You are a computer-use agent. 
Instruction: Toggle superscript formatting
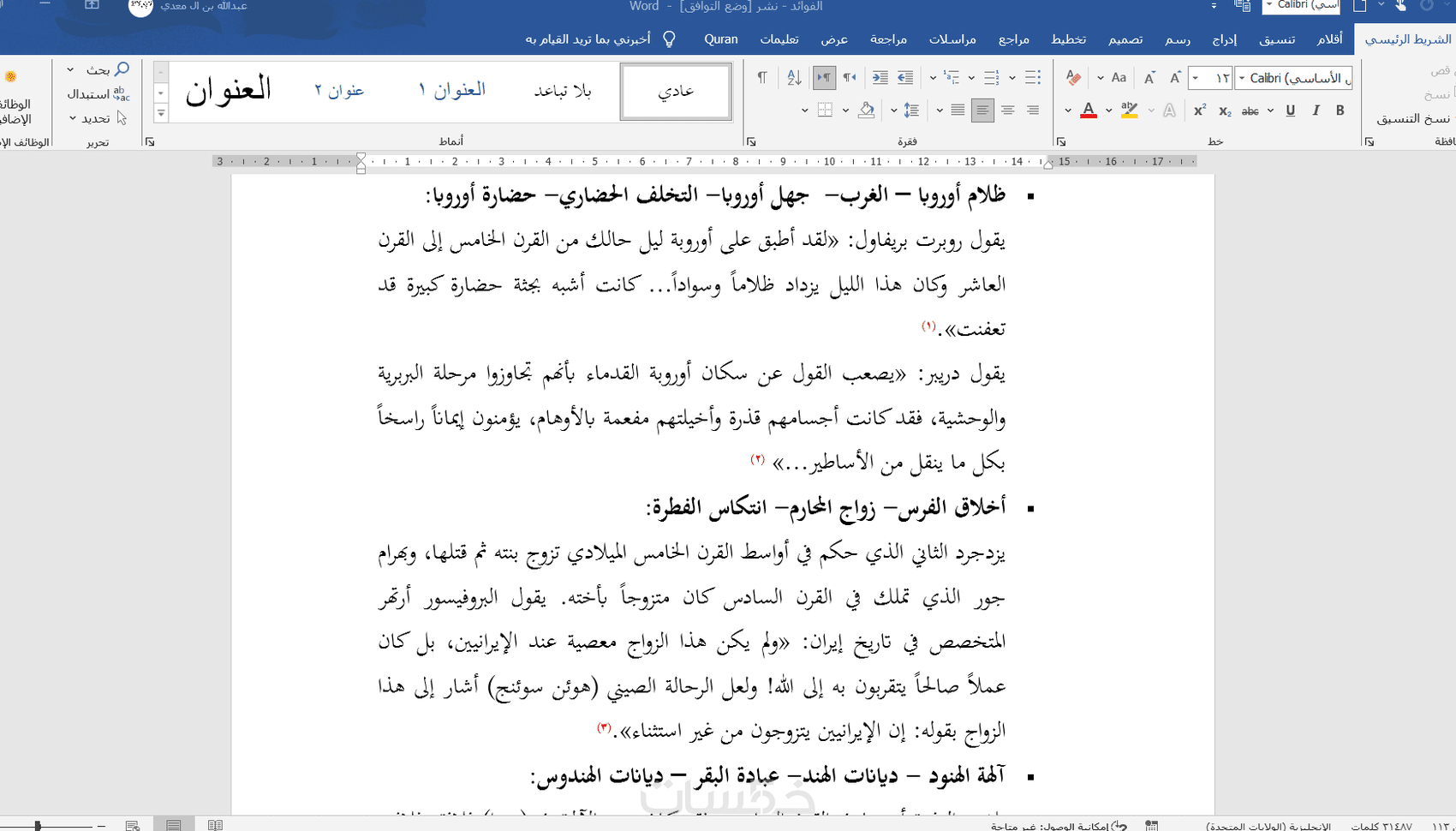click(1200, 111)
